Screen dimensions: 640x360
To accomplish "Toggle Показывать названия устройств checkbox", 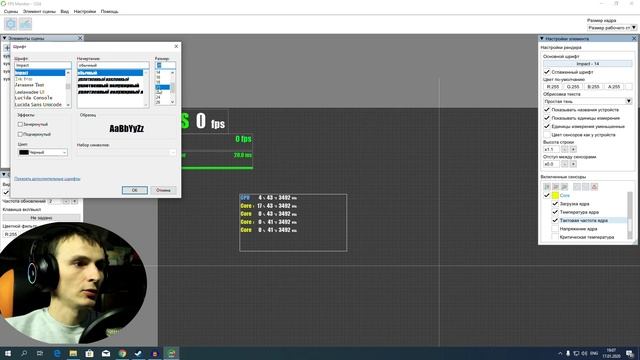I will [547, 110].
